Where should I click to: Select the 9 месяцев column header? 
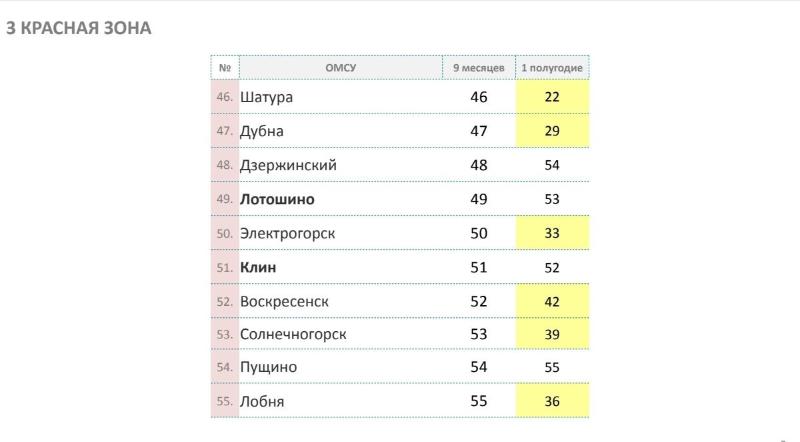tap(479, 67)
